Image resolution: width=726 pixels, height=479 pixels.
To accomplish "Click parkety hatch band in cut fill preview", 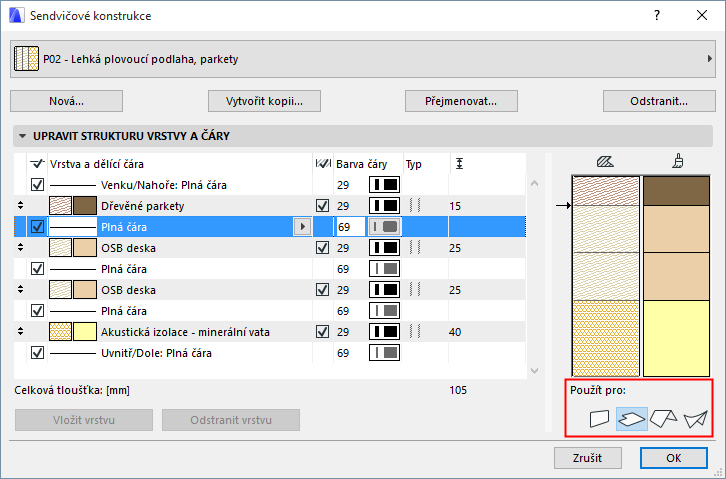I will click(x=606, y=191).
